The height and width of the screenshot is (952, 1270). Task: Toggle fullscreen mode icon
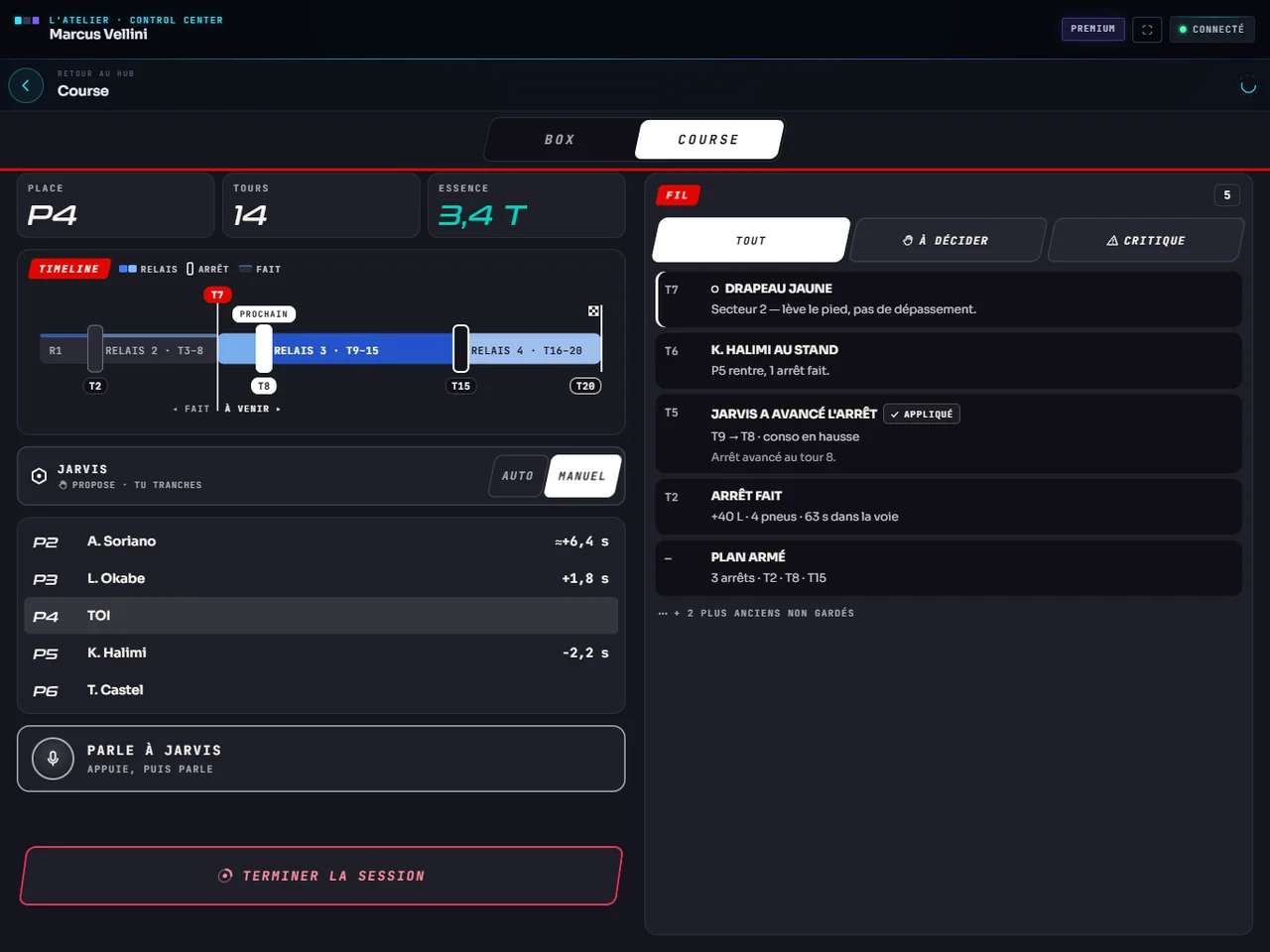pos(1147,30)
